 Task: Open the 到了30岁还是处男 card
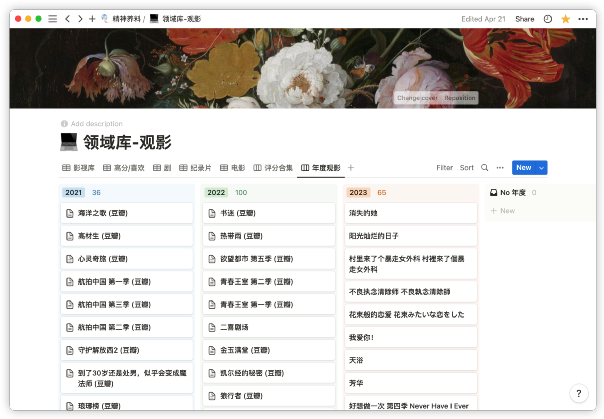point(127,378)
